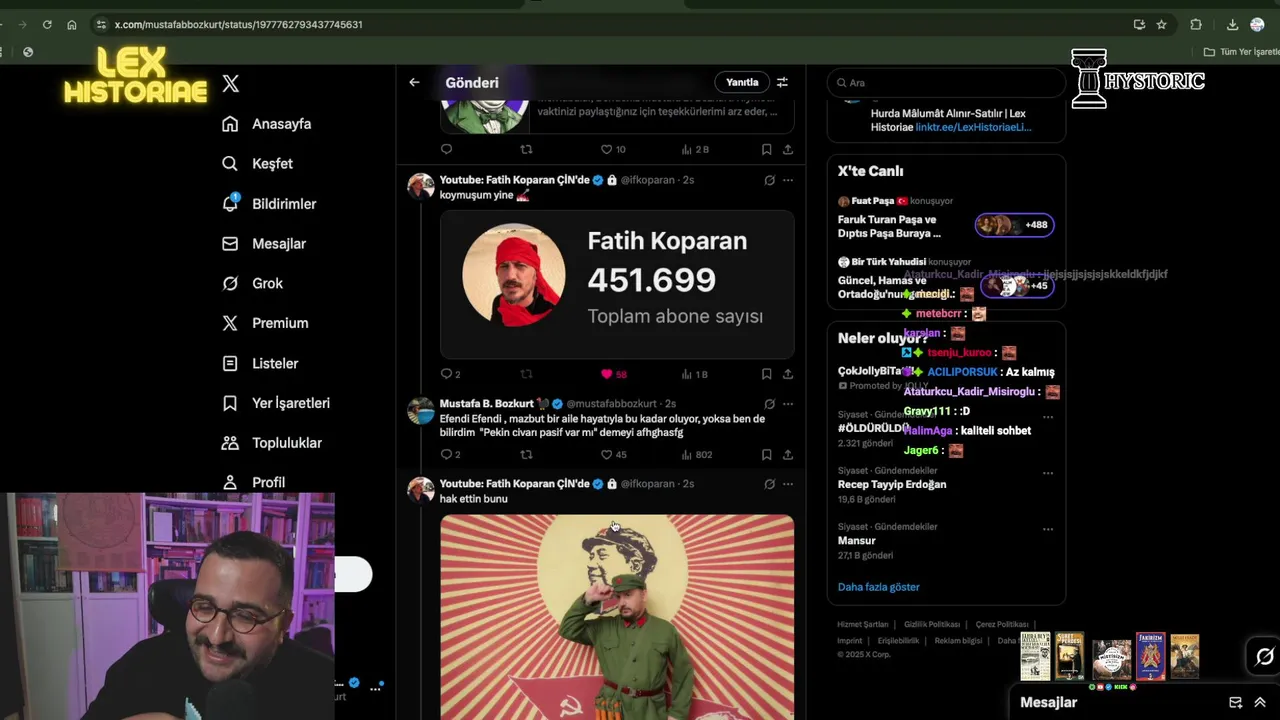Bookmark the top tweet with 10 likes

(x=766, y=149)
